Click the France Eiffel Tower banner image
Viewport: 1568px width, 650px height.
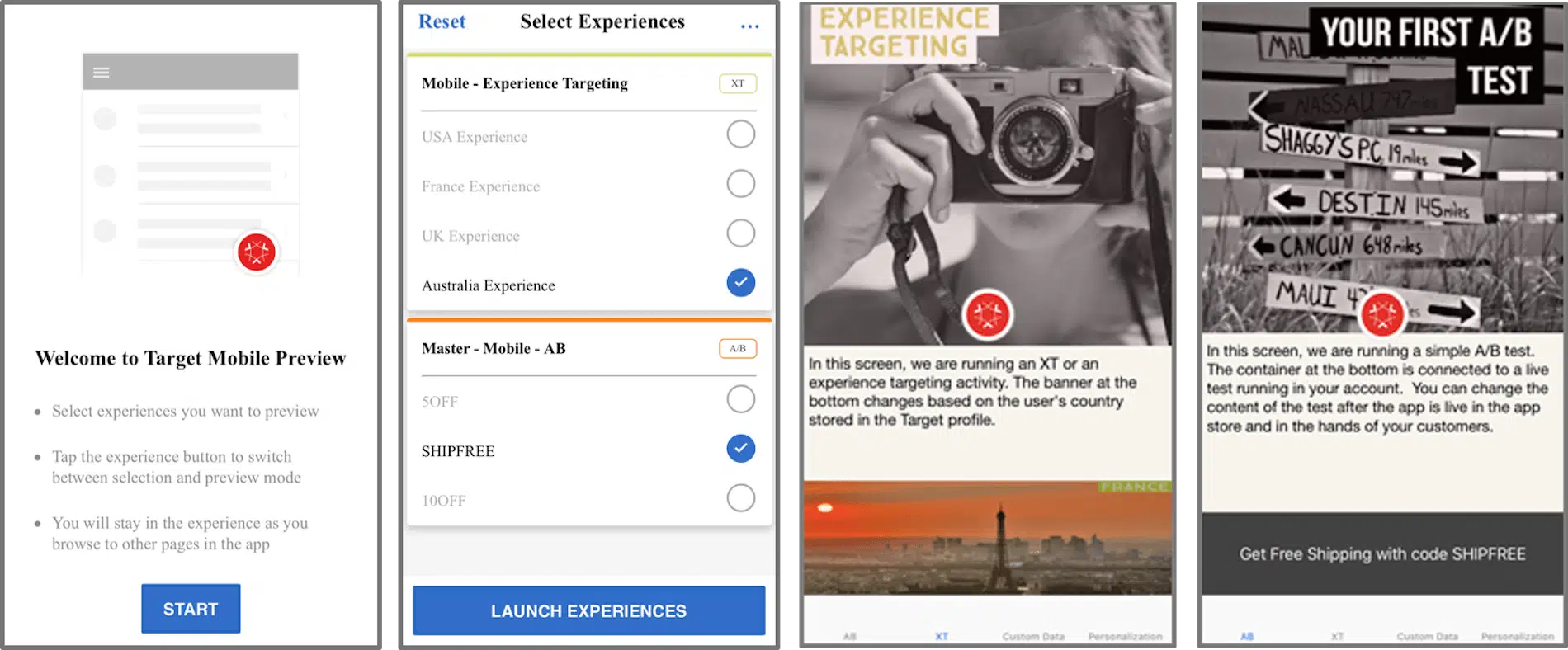[987, 538]
